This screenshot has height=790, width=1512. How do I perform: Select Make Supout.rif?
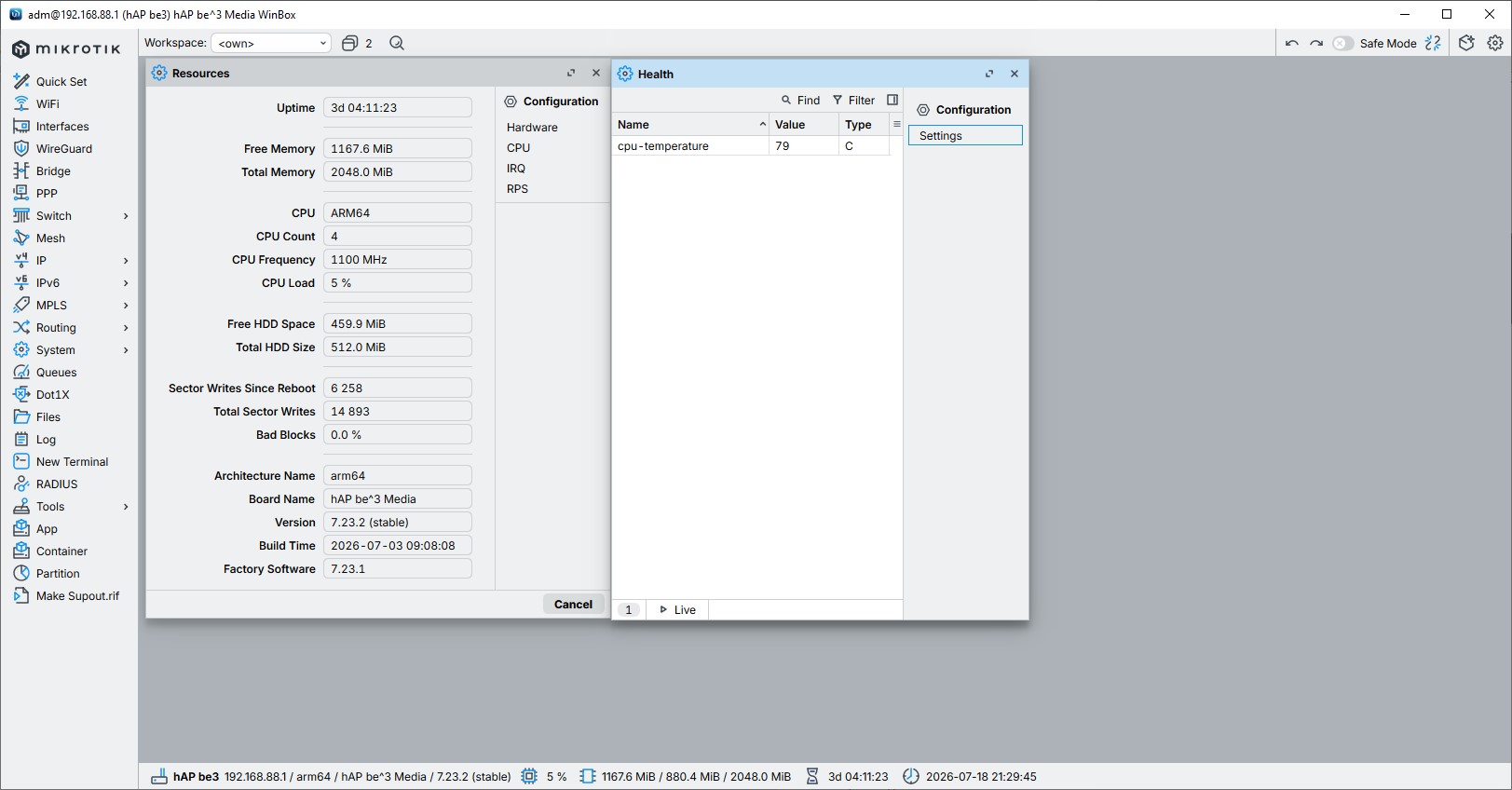[x=77, y=595]
